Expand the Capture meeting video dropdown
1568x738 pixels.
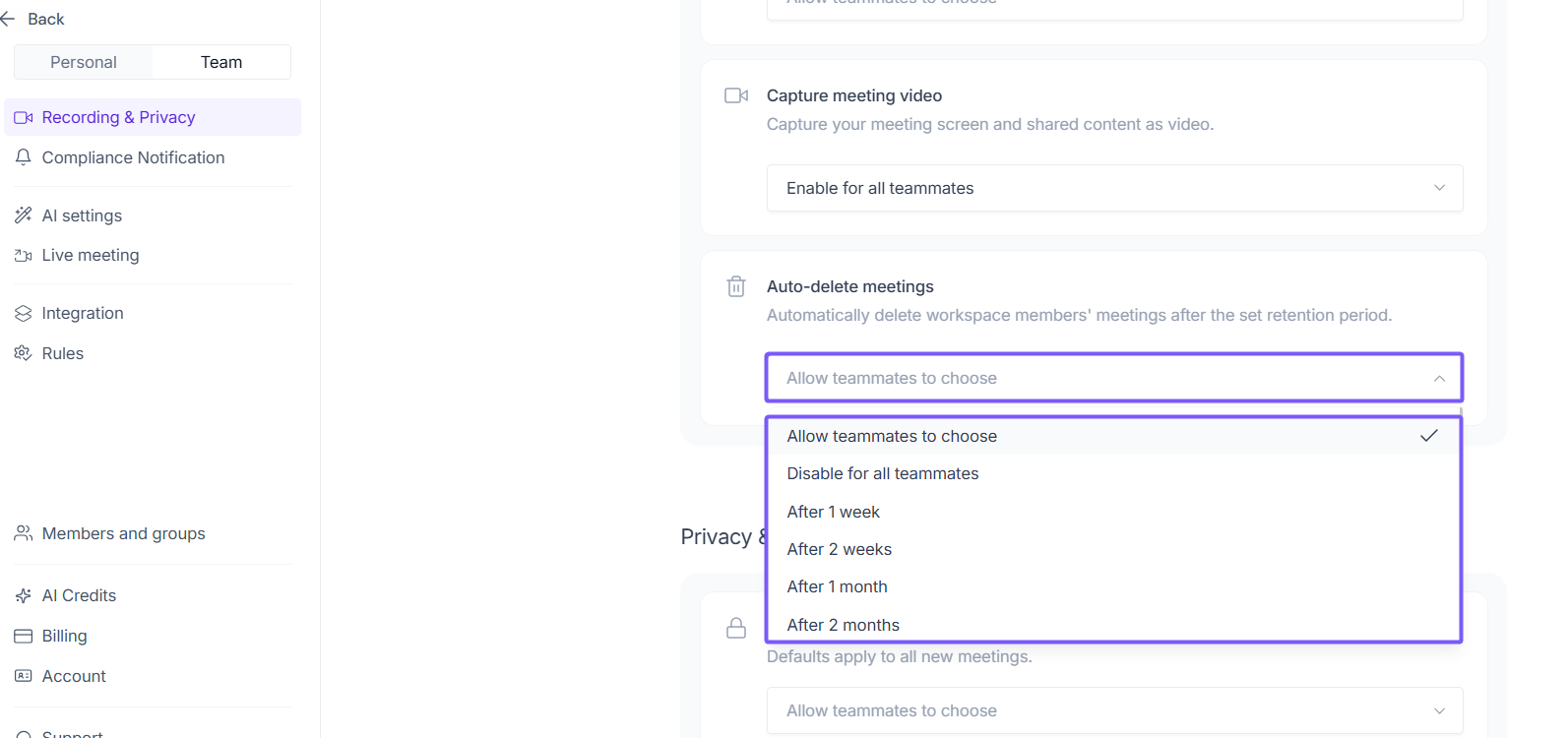click(x=1114, y=188)
